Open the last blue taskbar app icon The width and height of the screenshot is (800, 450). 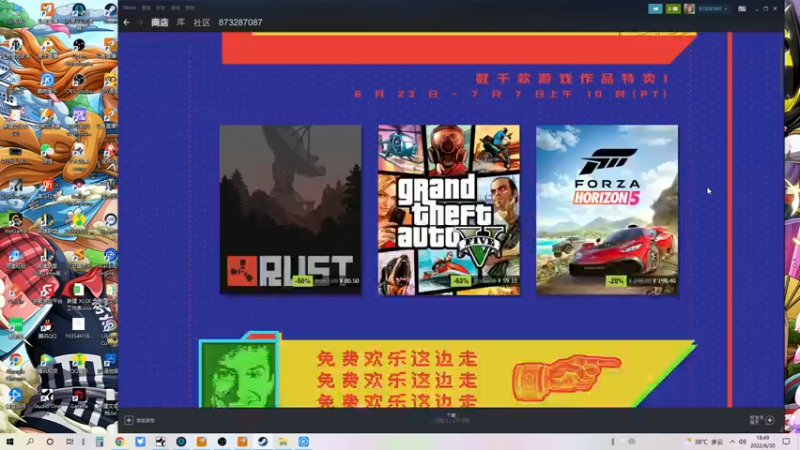(304, 442)
